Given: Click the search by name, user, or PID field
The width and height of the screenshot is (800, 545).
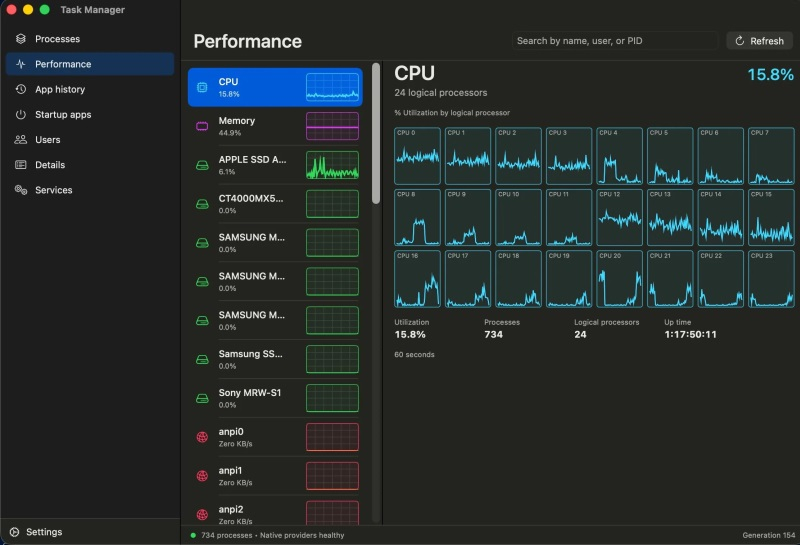Looking at the screenshot, I should pyautogui.click(x=615, y=41).
